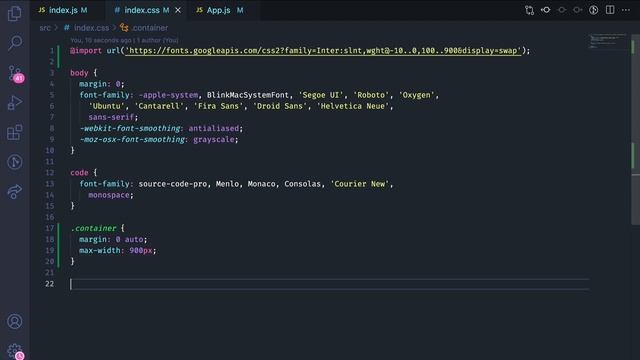Click the 'Helvetica Neue' font name
Image resolution: width=640 pixels, height=360 pixels.
coord(353,106)
